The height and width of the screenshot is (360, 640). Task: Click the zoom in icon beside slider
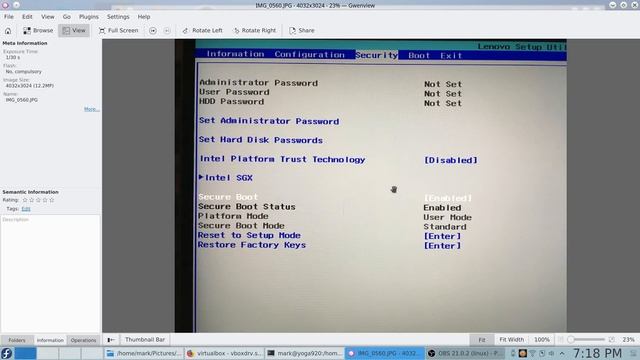611,340
